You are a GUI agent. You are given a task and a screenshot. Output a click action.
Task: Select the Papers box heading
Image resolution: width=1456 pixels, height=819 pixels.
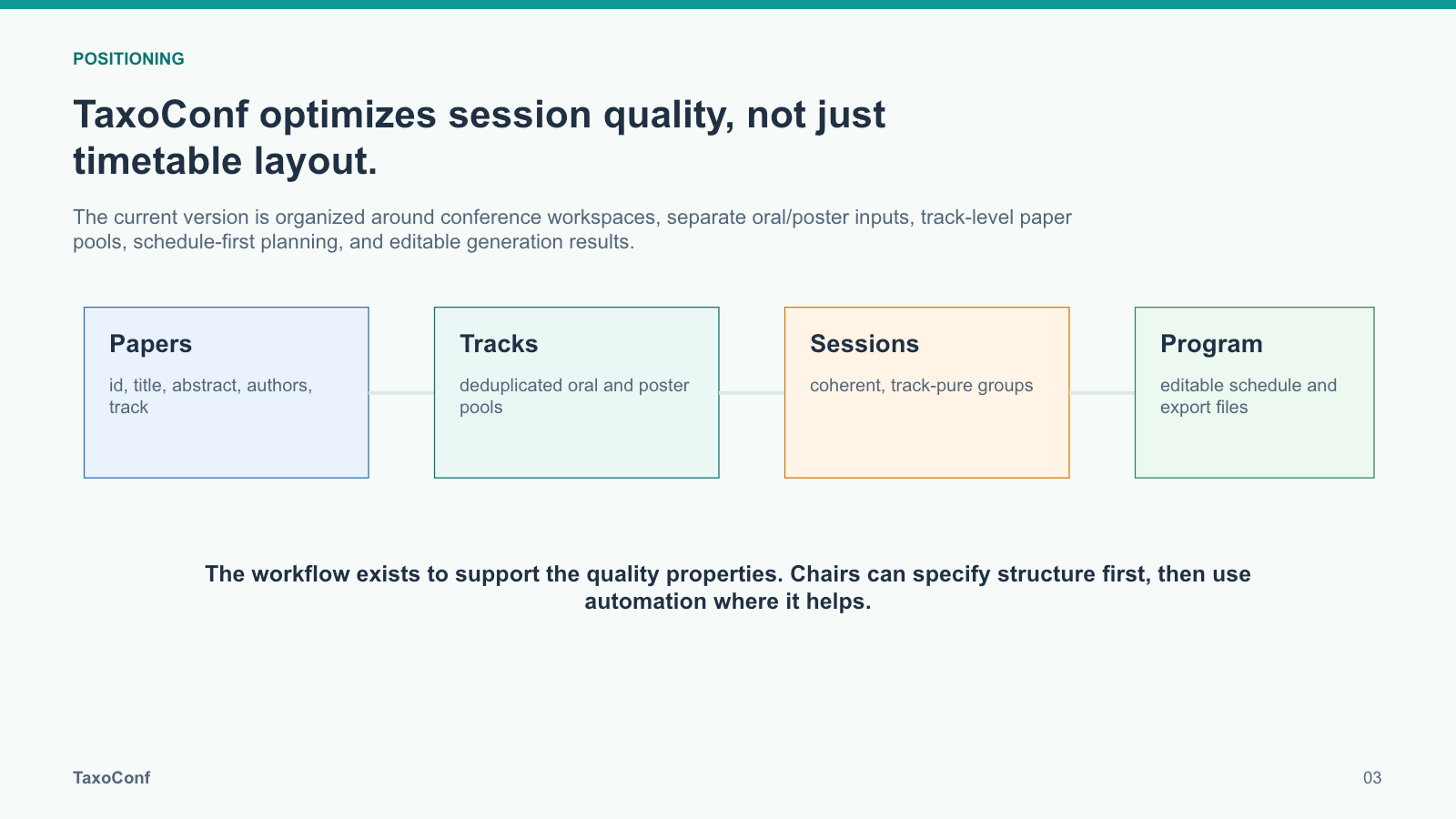(x=150, y=344)
